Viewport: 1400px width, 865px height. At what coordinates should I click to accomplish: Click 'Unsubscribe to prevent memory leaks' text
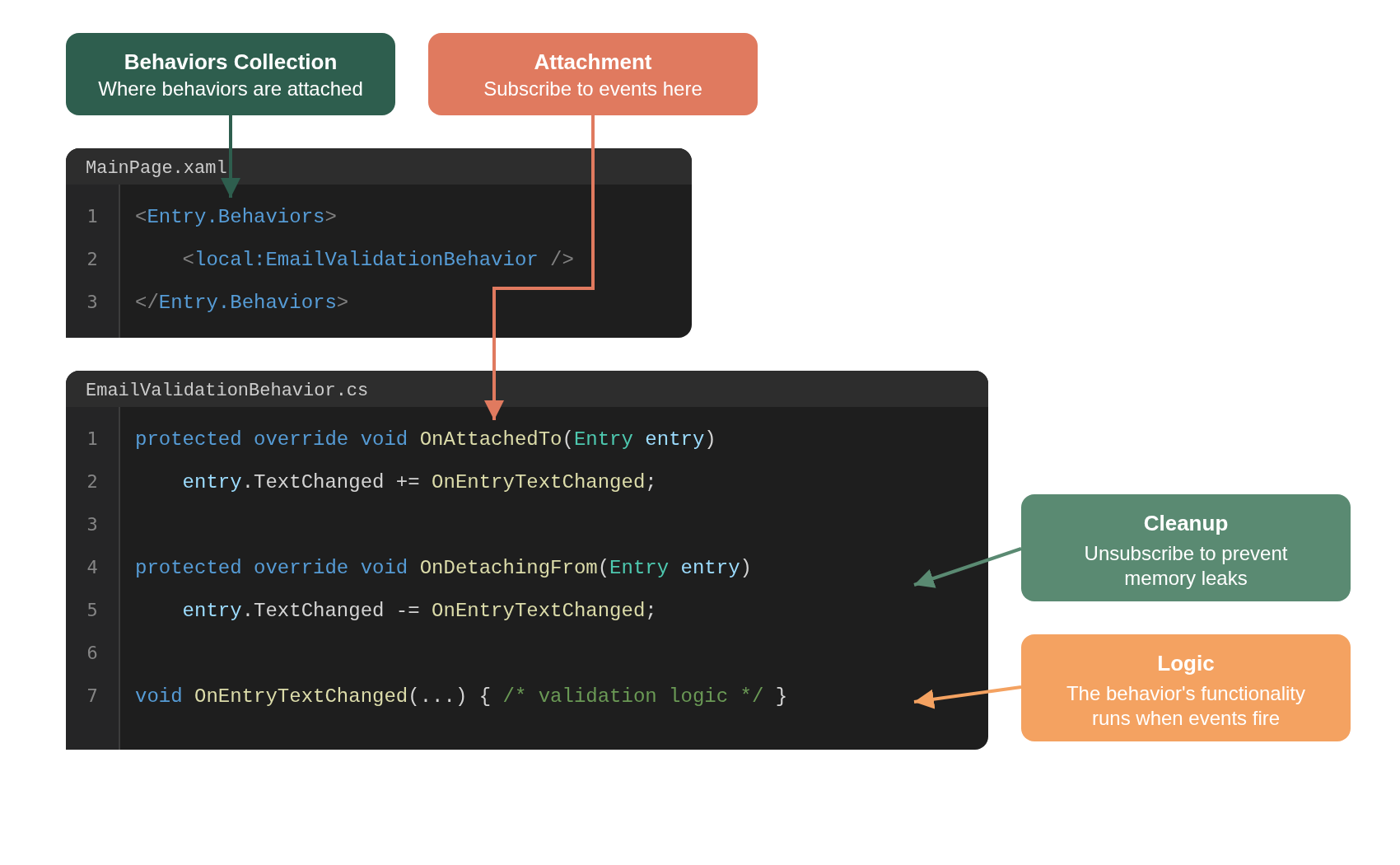point(1186,566)
